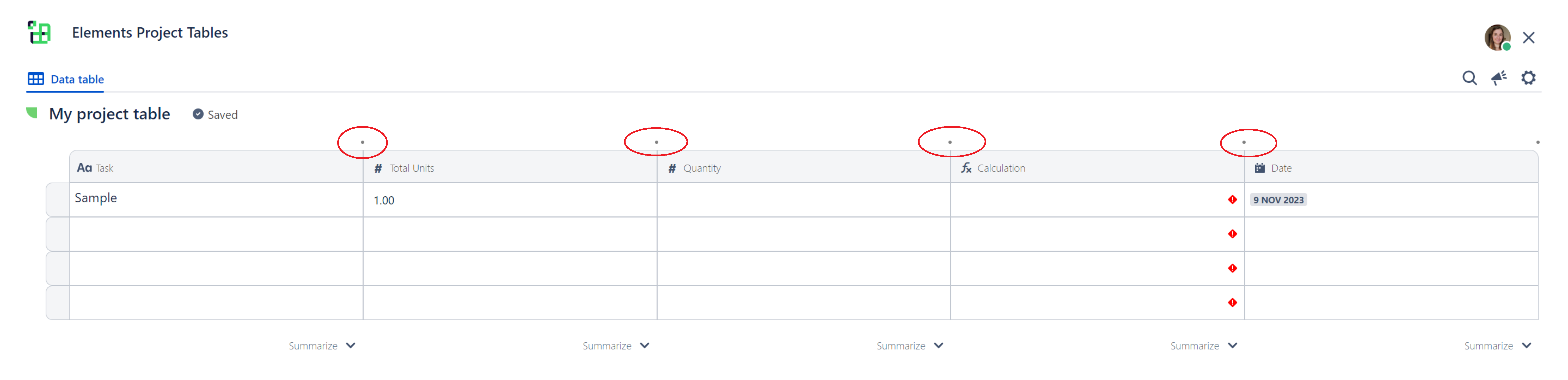Click the column handle dot above Total Units

(x=363, y=142)
